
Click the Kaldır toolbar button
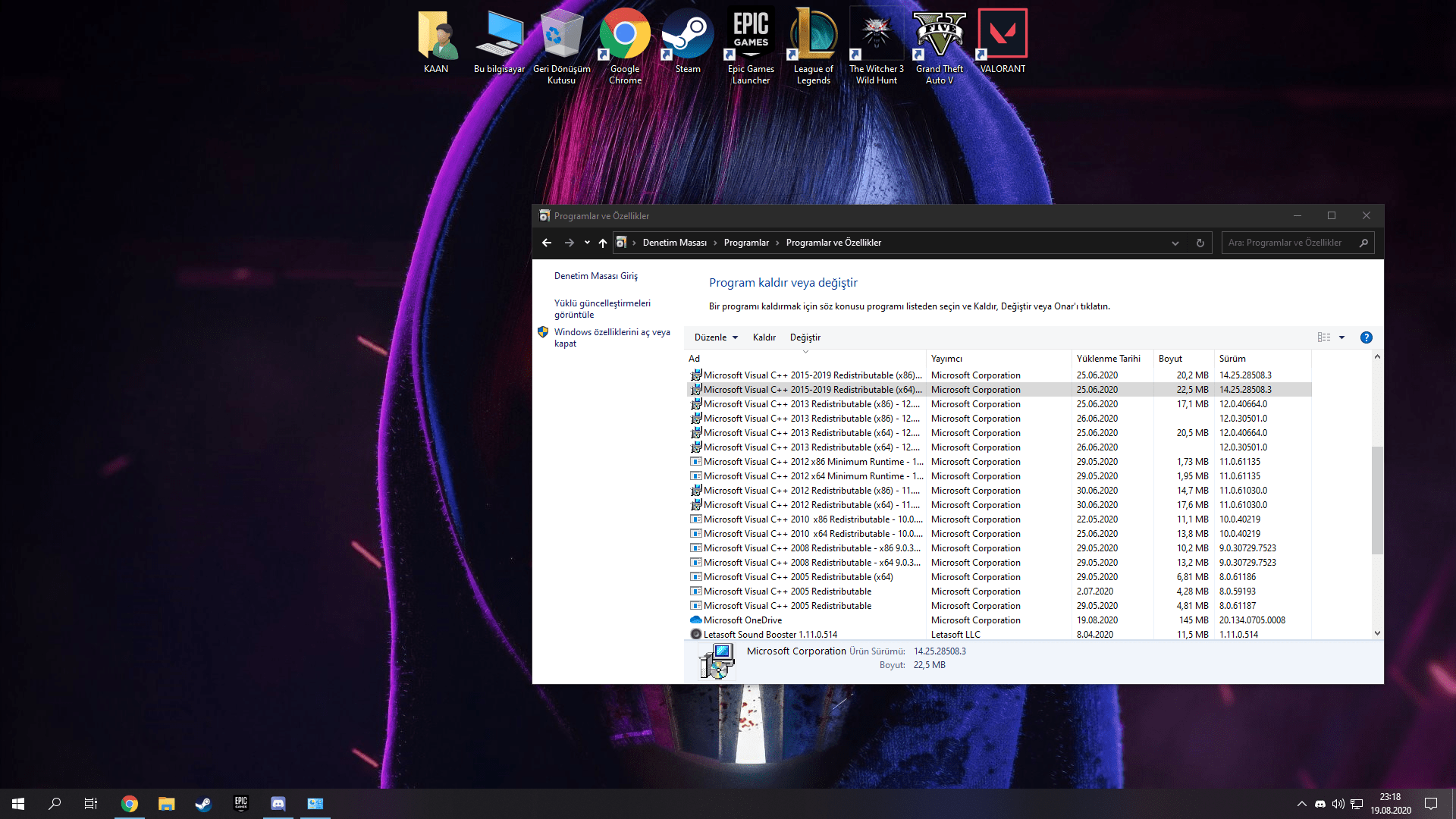coord(764,337)
